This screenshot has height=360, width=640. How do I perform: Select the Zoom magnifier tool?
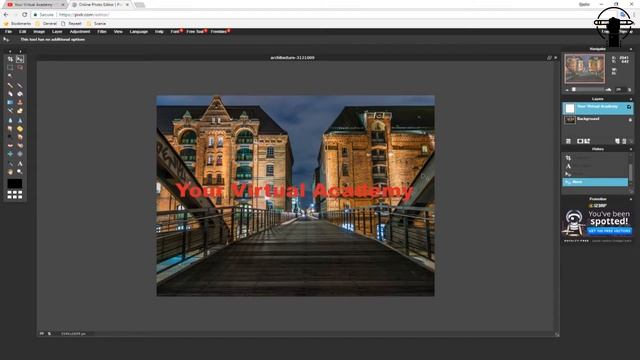20,172
